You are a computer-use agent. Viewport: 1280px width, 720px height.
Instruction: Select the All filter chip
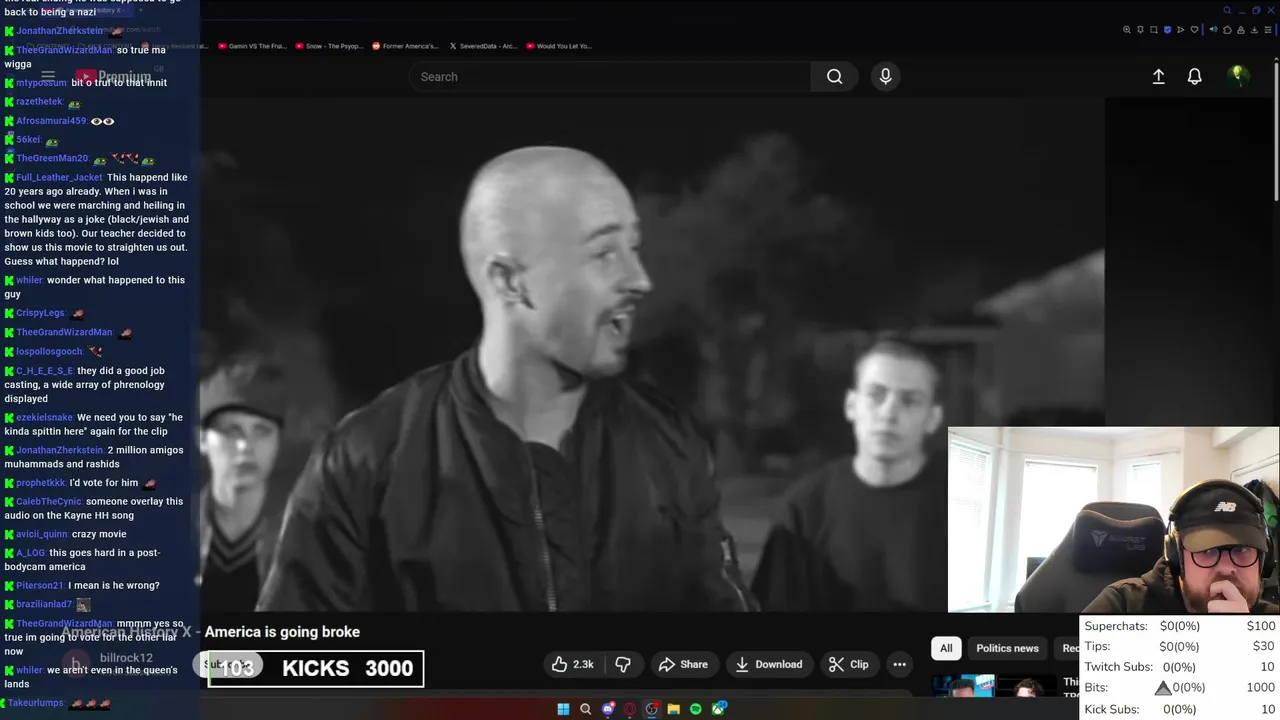pyautogui.click(x=946, y=648)
